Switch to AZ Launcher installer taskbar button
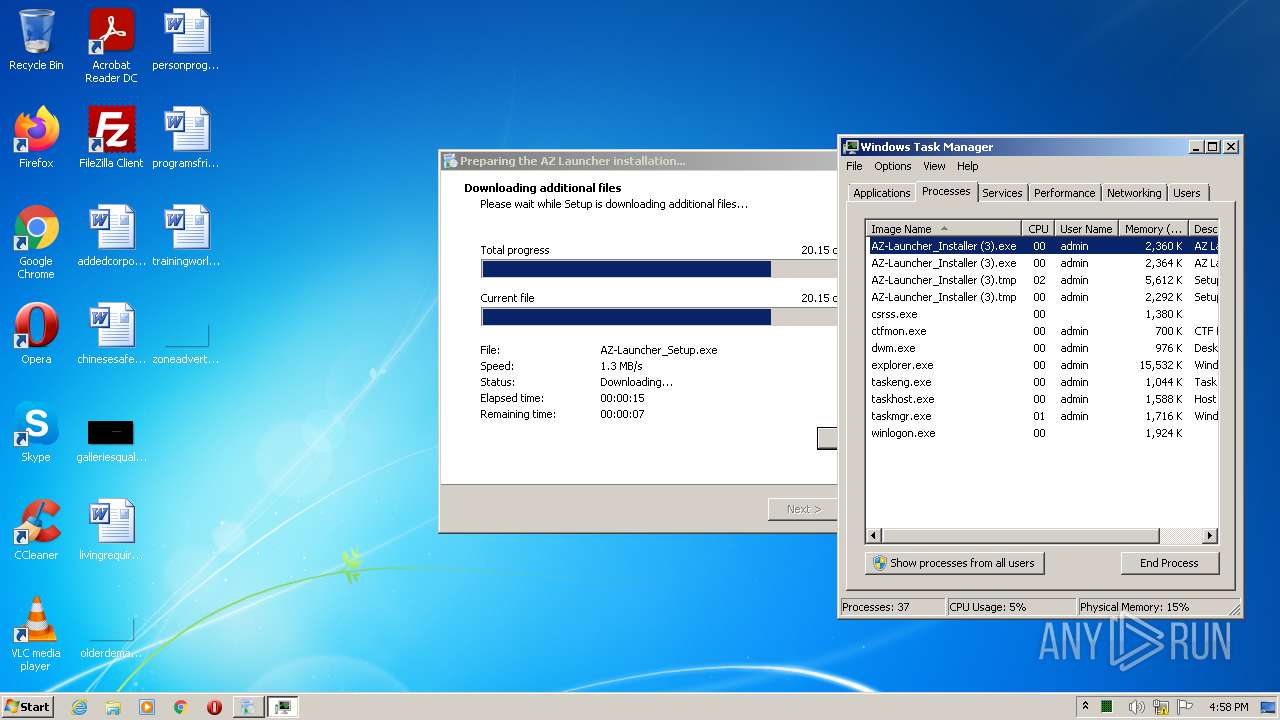 pos(248,707)
